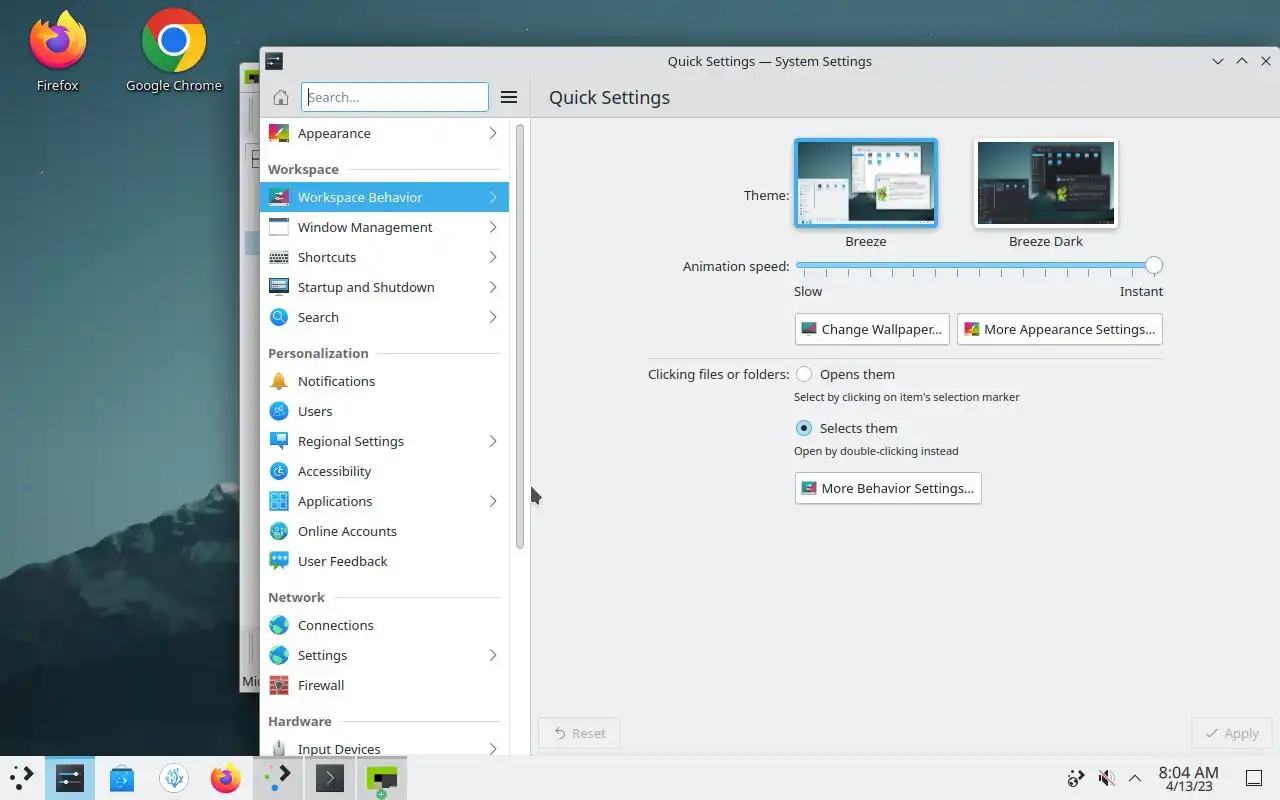This screenshot has width=1280, height=800.
Task: Click the Animation speed slider handle
Action: (1154, 265)
